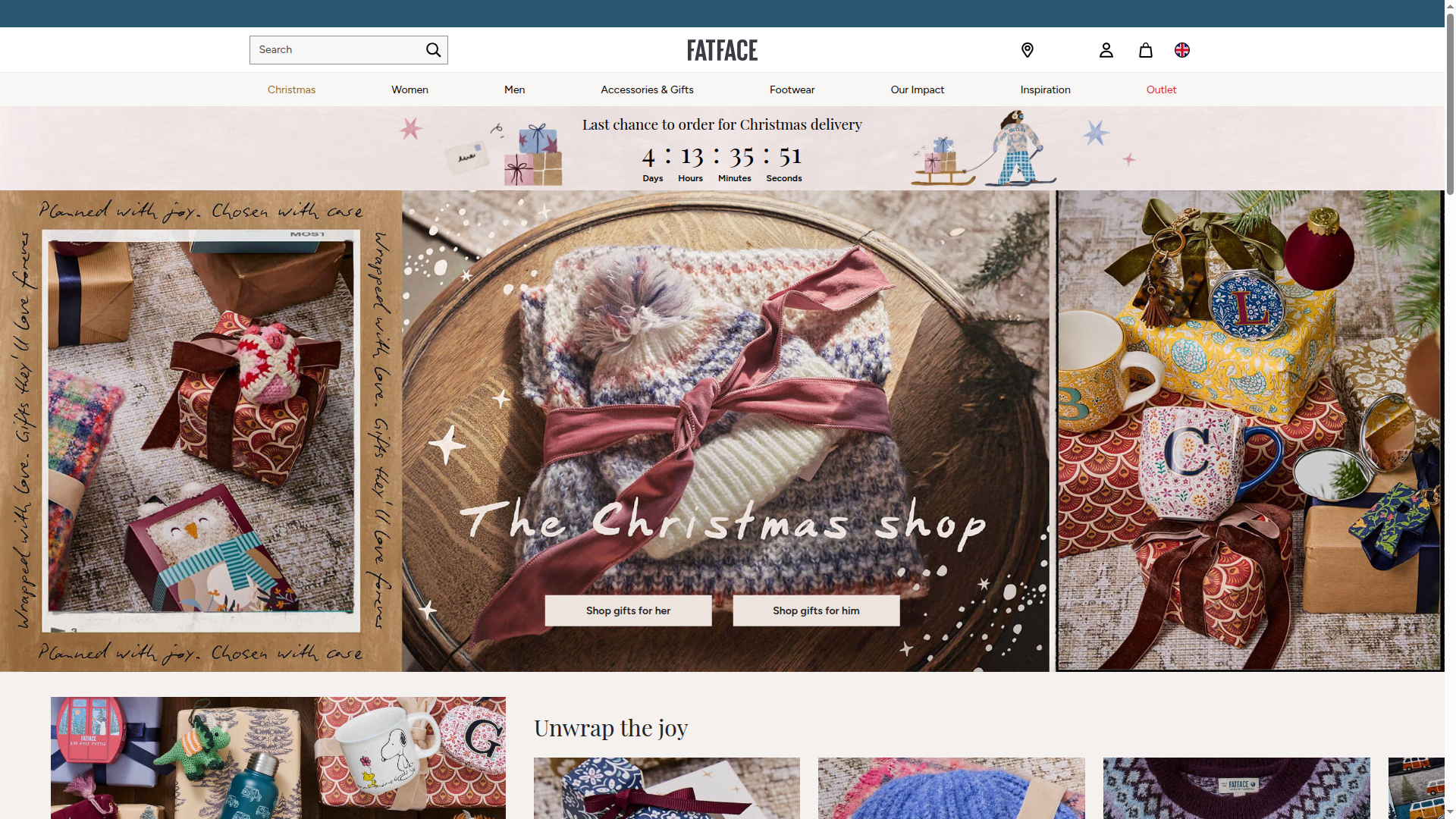Click the store locator pin icon

pyautogui.click(x=1028, y=49)
